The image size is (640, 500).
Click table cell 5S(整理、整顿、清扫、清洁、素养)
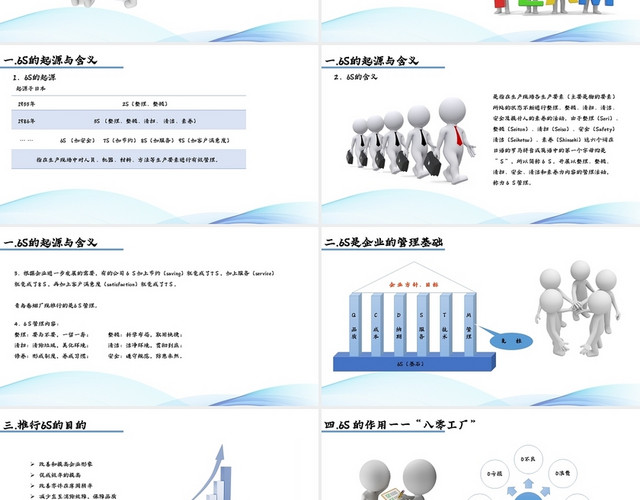tap(145, 121)
